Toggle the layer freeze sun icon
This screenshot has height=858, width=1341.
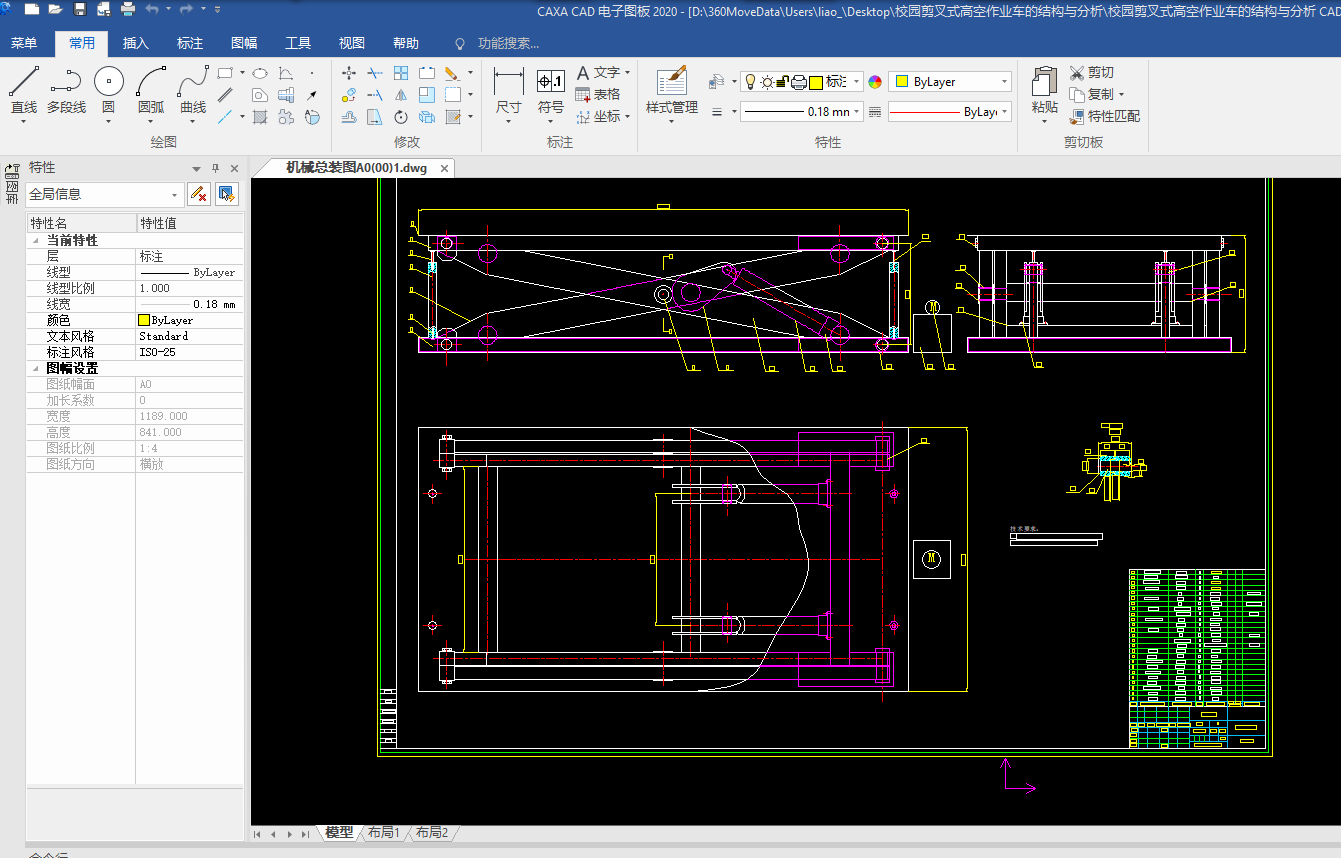[x=767, y=82]
